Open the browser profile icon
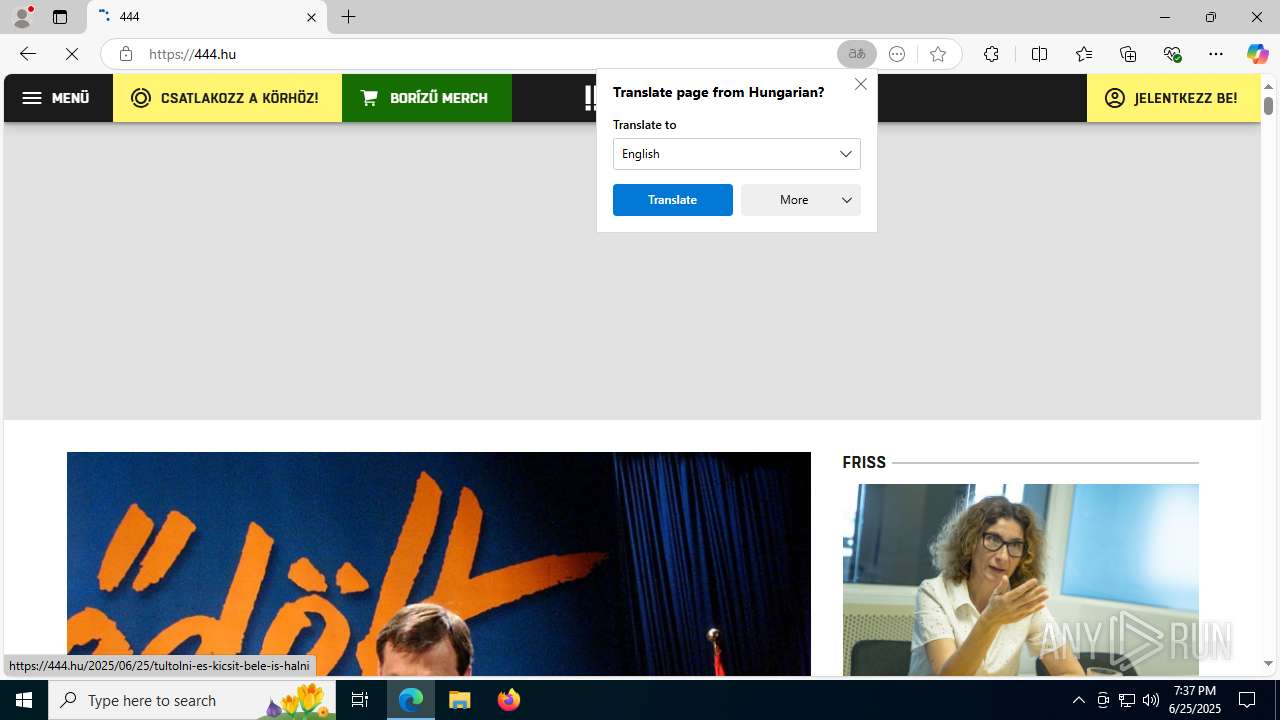Image resolution: width=1280 pixels, height=720 pixels. (22, 17)
